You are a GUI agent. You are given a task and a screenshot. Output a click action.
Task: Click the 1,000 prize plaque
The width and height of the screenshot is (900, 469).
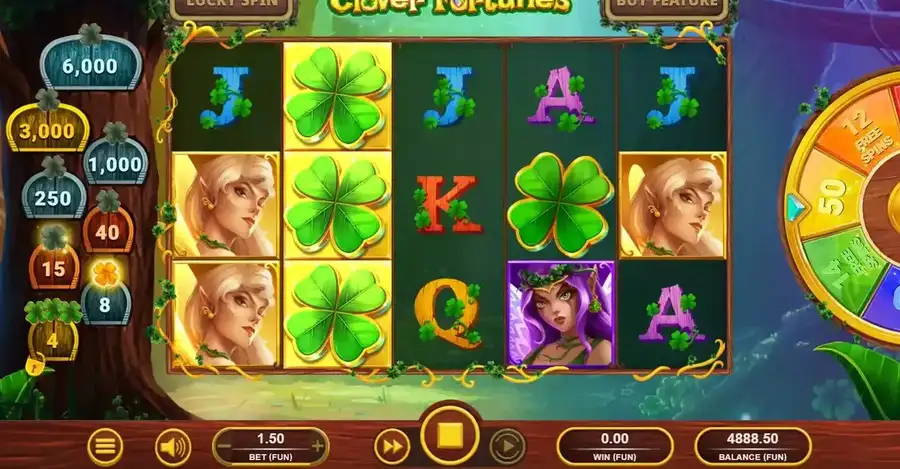[115, 161]
